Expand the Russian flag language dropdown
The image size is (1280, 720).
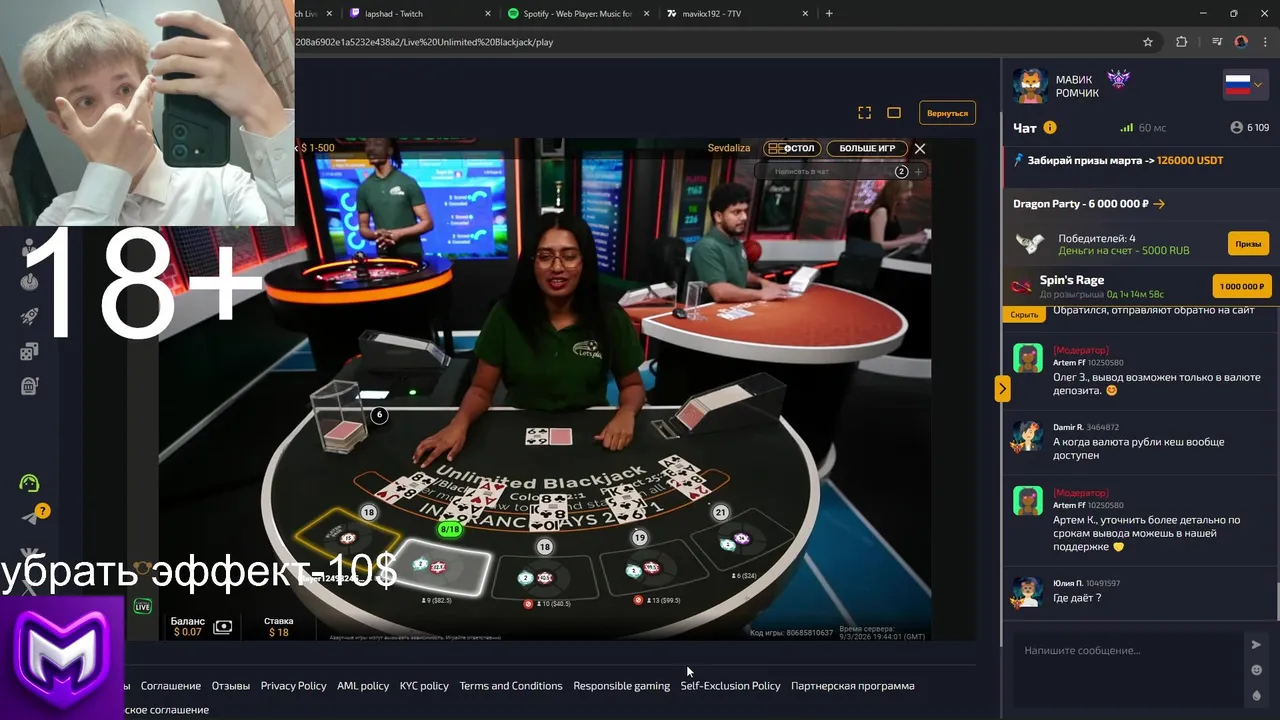pyautogui.click(x=1245, y=85)
